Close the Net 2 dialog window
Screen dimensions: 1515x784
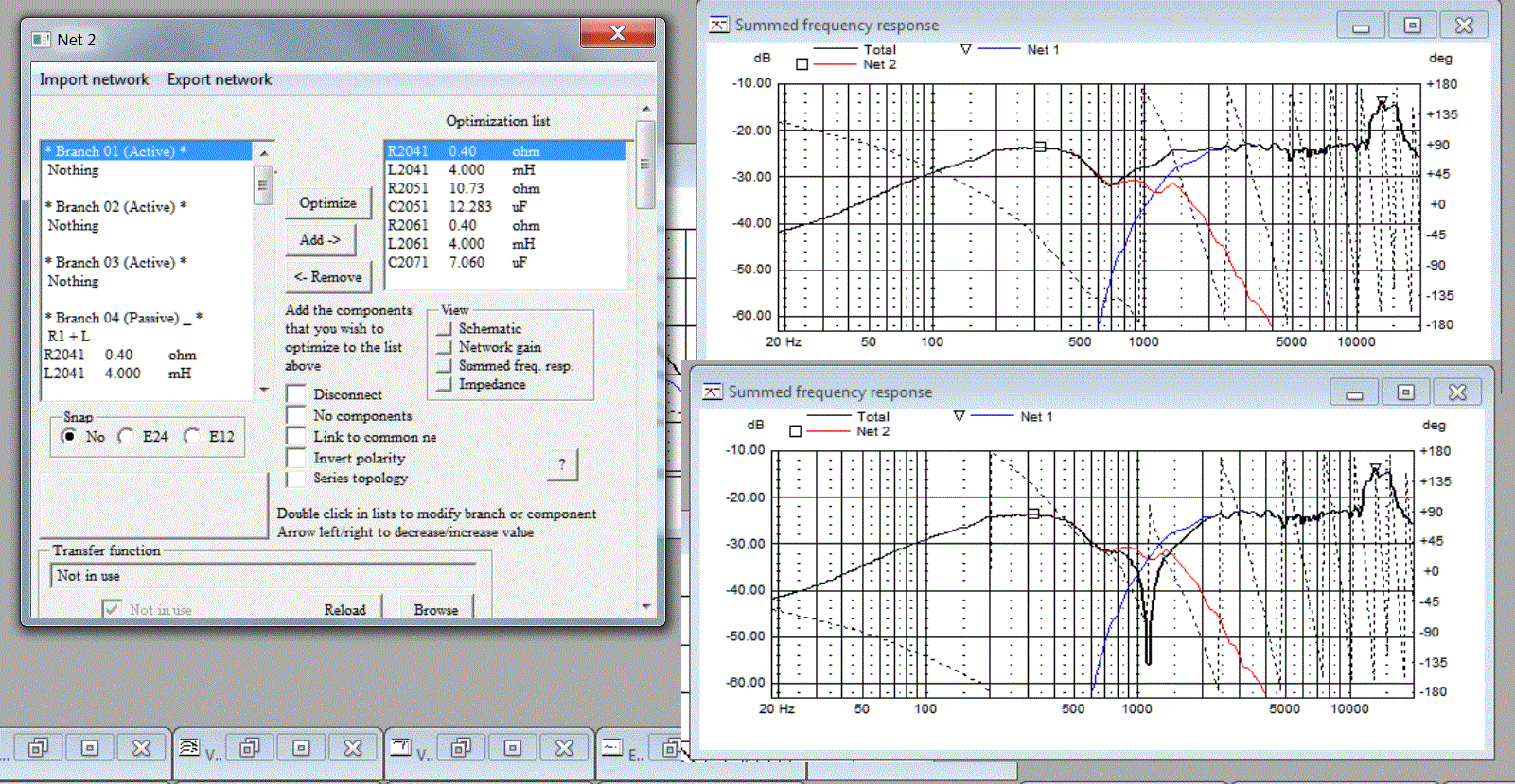[x=618, y=33]
